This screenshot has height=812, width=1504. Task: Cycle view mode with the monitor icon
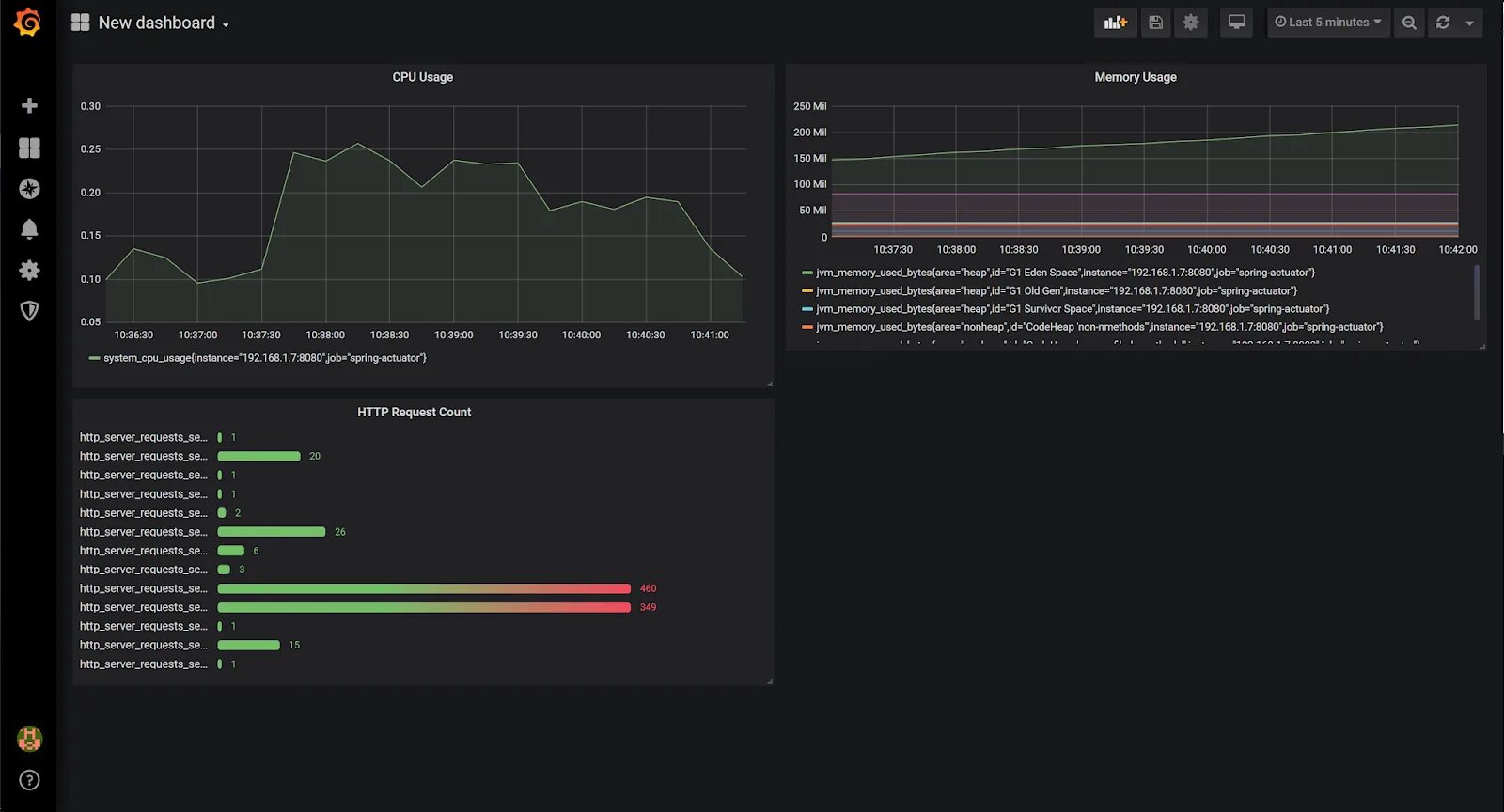[1236, 23]
